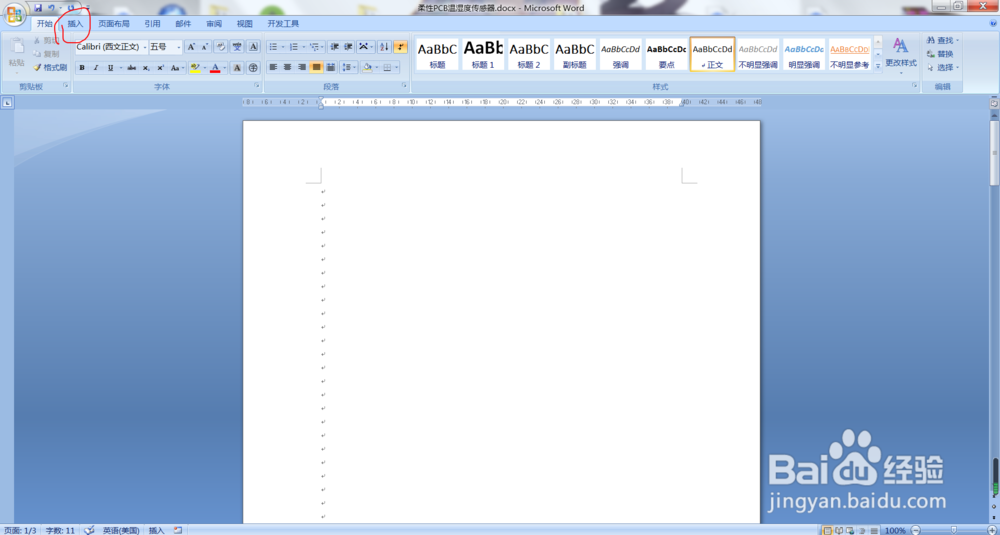
Task: Click the 选择 select button
Action: tap(943, 67)
